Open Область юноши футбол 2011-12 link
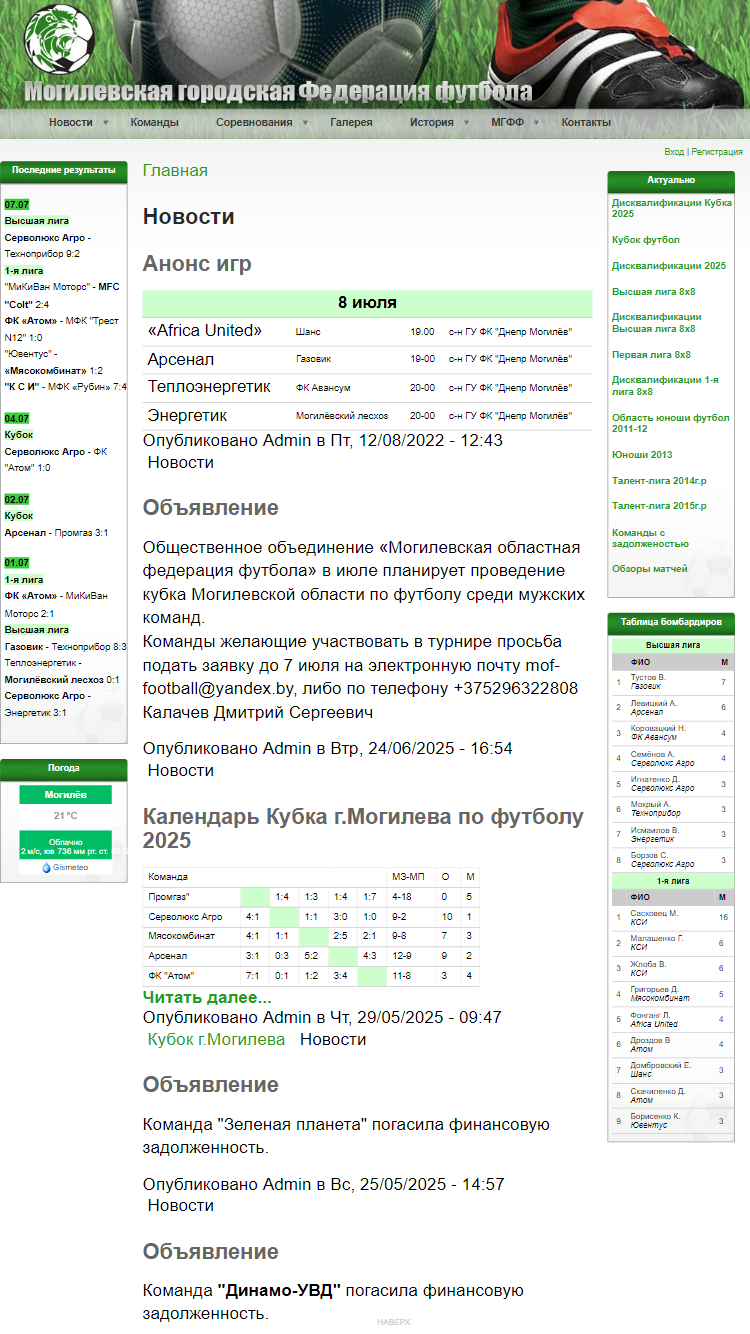 click(671, 422)
